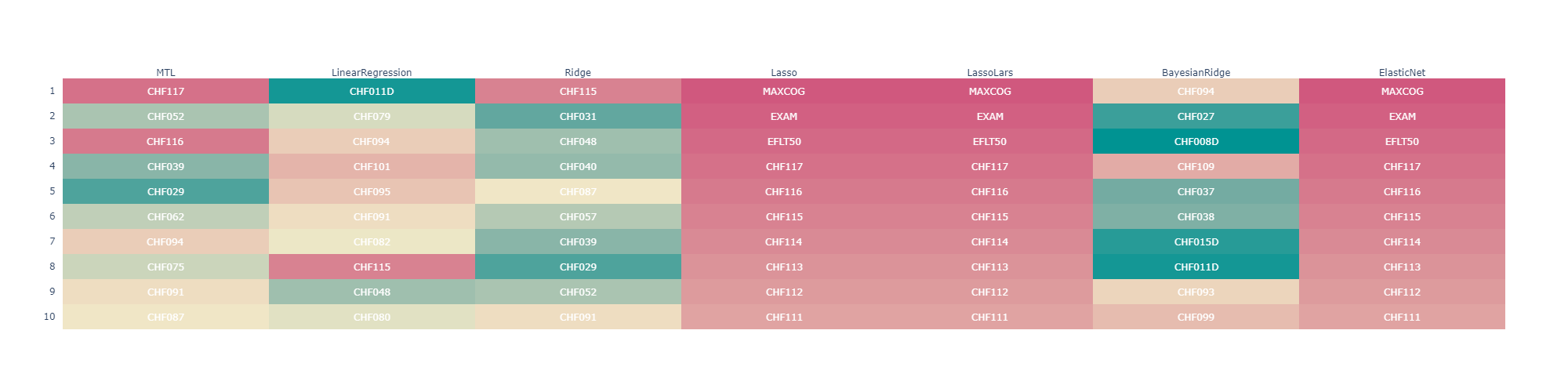The height and width of the screenshot is (392, 1568).
Task: Click the CHF011D cell under LinearRegression
Action: click(x=372, y=91)
